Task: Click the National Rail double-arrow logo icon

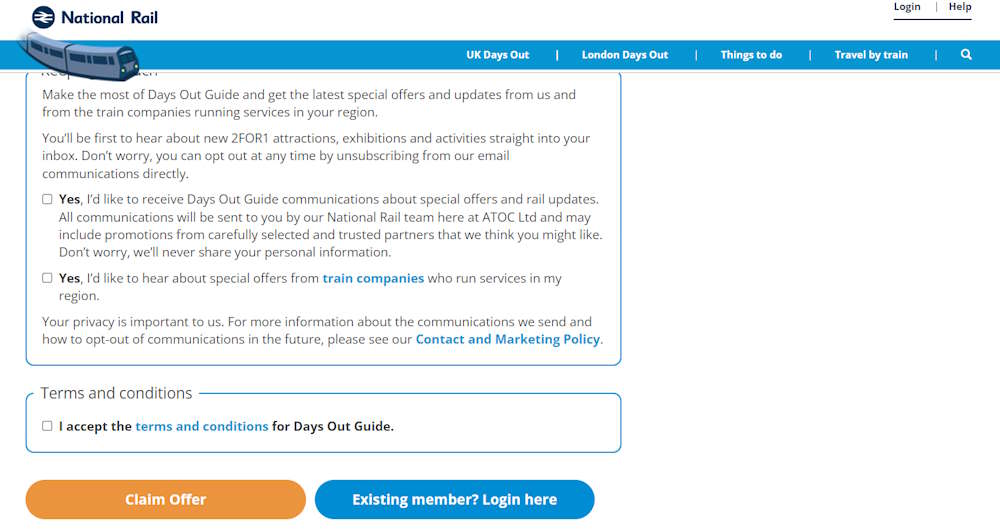Action: pyautogui.click(x=43, y=17)
